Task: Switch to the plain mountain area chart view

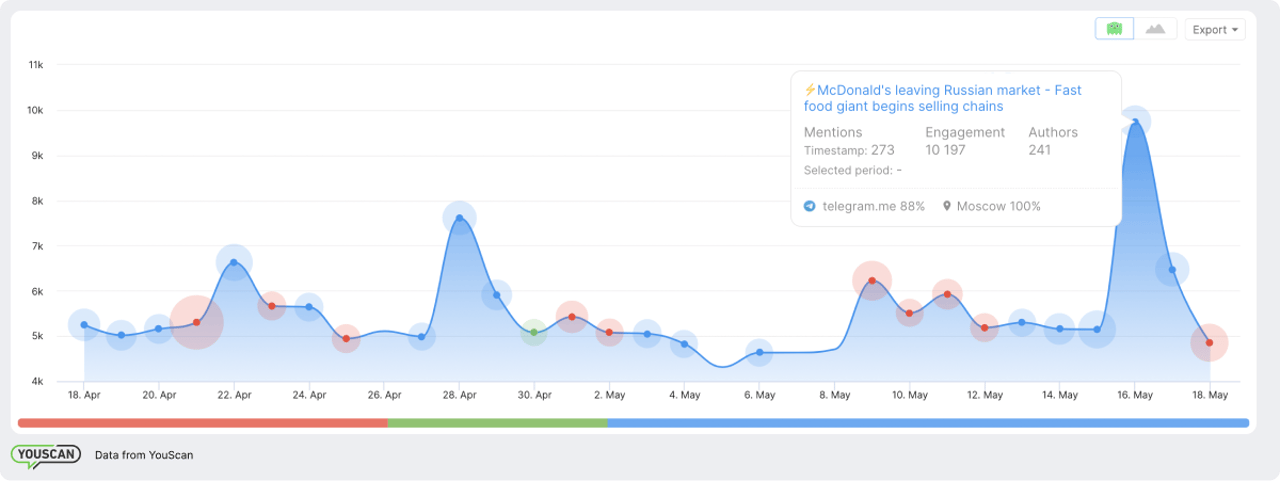Action: (x=1155, y=29)
